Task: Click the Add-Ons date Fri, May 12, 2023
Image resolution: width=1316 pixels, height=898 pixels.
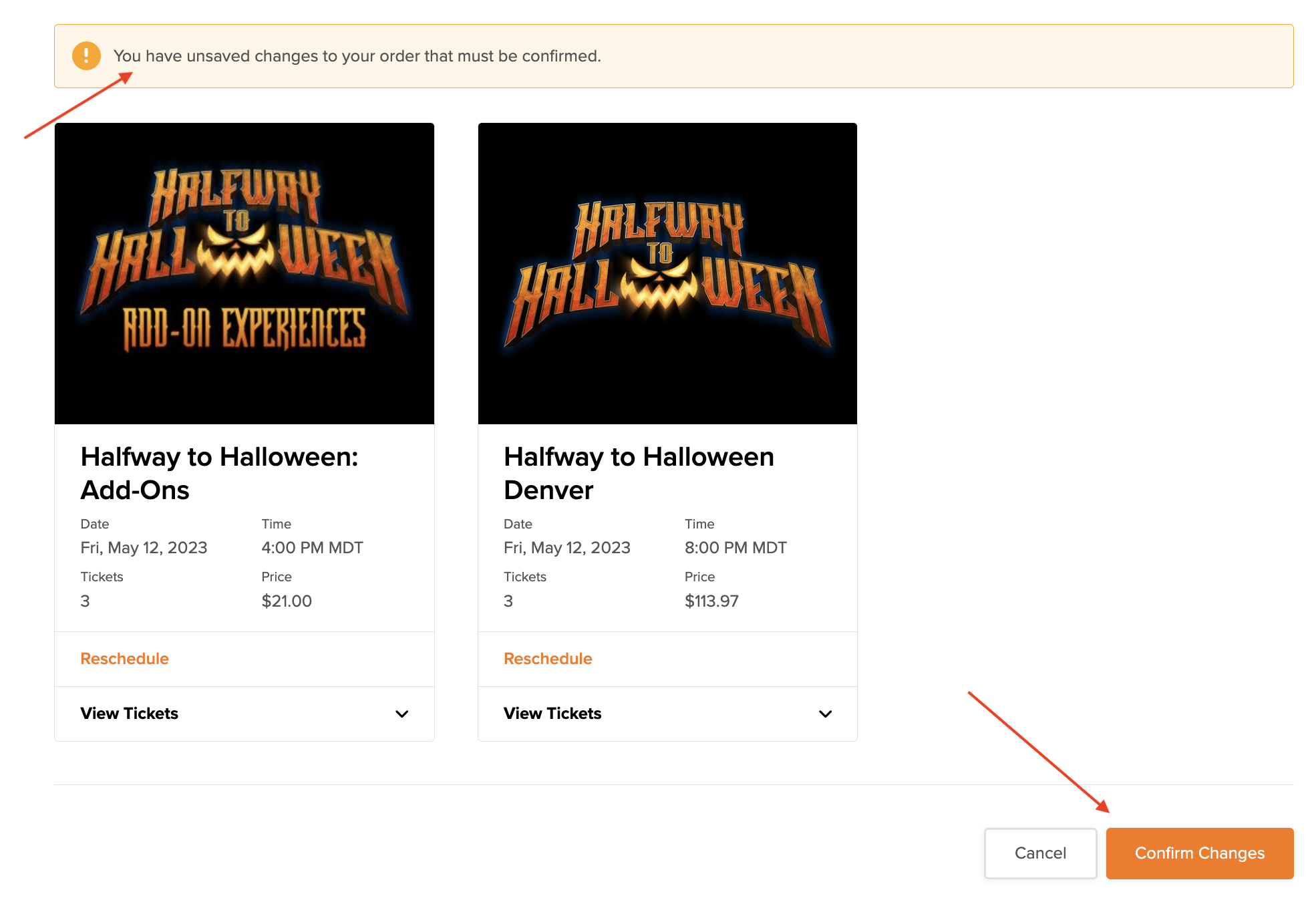Action: (144, 548)
